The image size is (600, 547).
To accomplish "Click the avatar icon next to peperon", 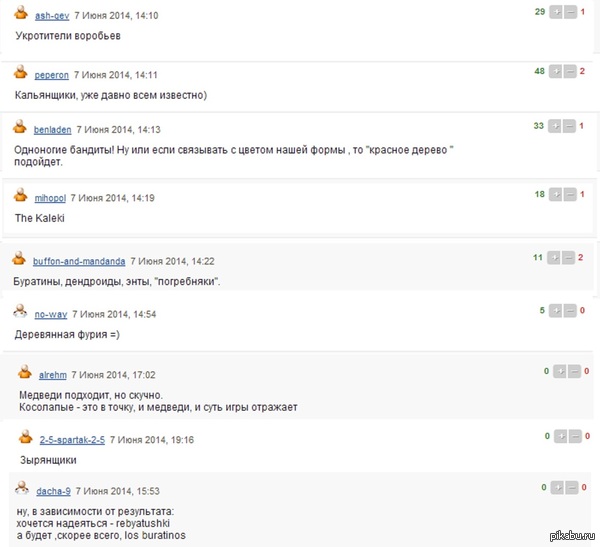I will [21, 73].
